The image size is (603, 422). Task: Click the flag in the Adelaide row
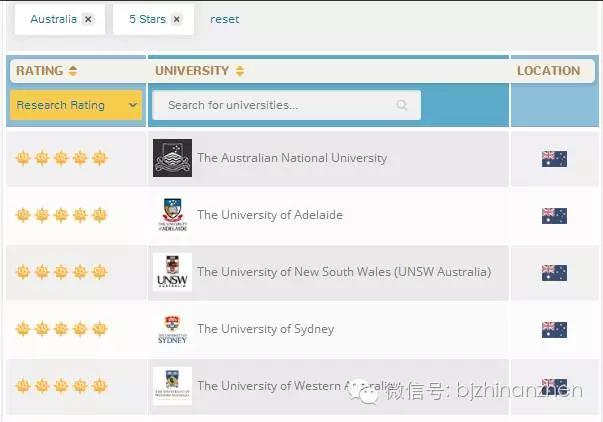[x=554, y=216]
